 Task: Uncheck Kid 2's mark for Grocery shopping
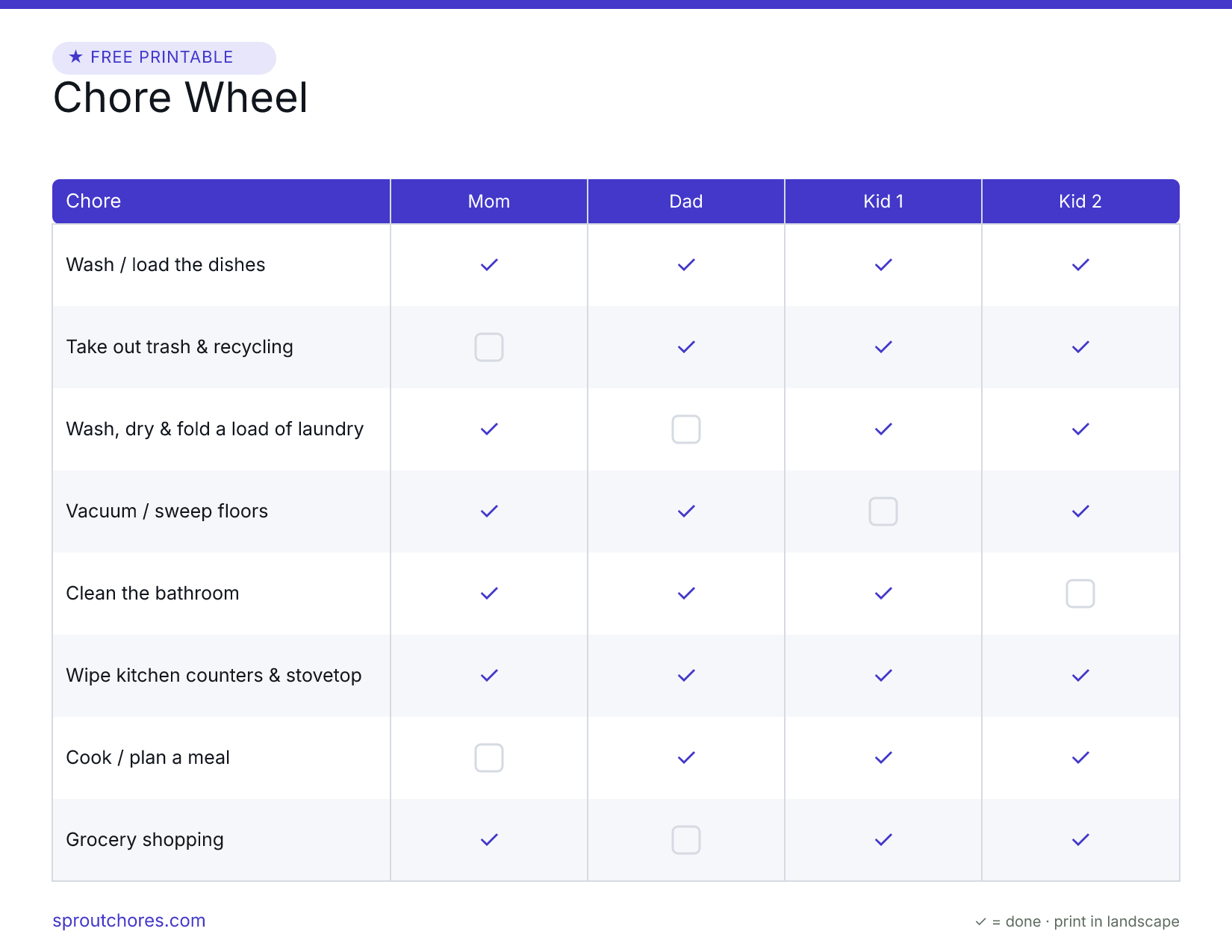click(x=1080, y=840)
